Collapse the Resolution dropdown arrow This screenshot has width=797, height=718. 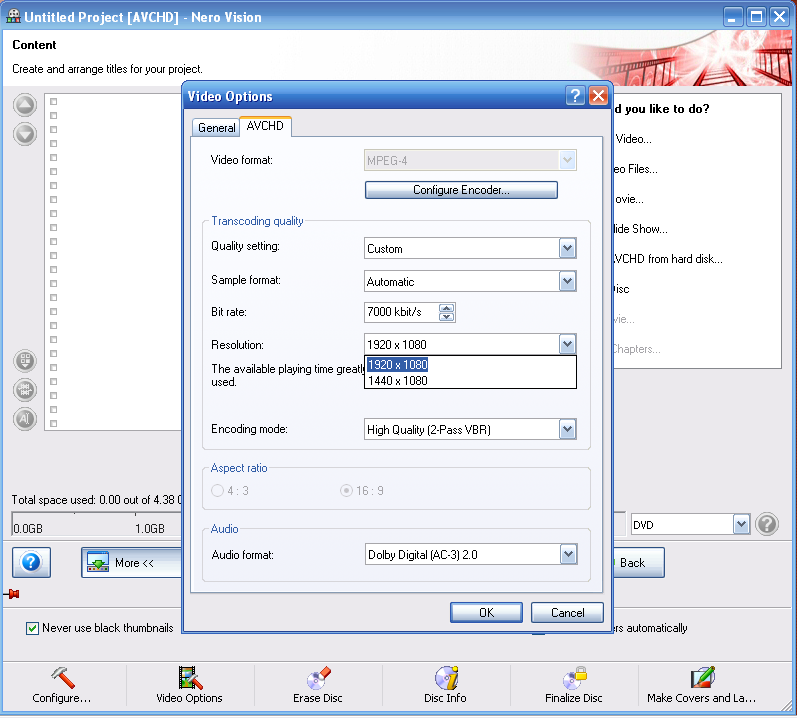(x=567, y=344)
